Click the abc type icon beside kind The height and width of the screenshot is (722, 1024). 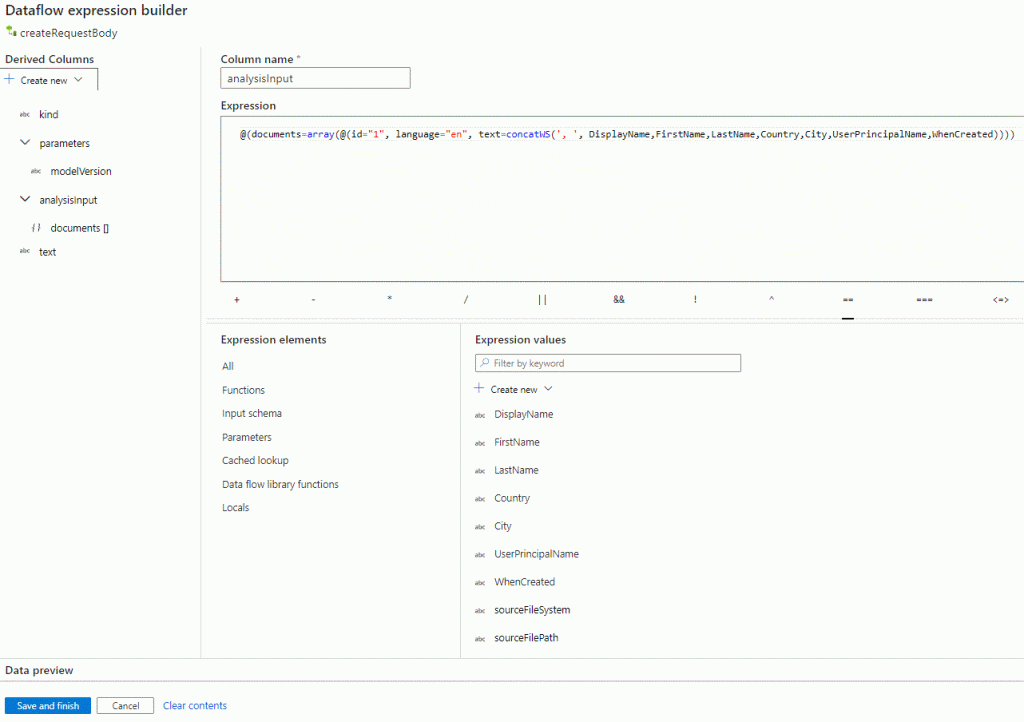25,114
